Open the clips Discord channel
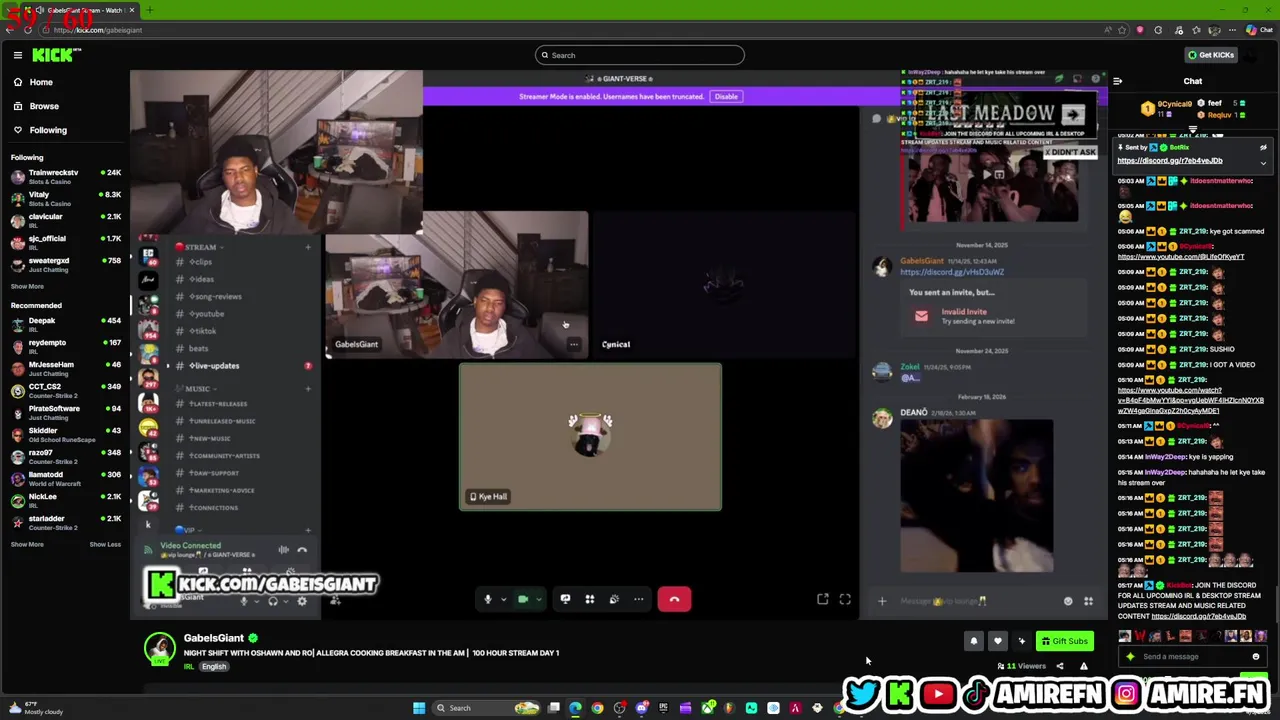Screen dimensions: 1280x720 point(200,262)
